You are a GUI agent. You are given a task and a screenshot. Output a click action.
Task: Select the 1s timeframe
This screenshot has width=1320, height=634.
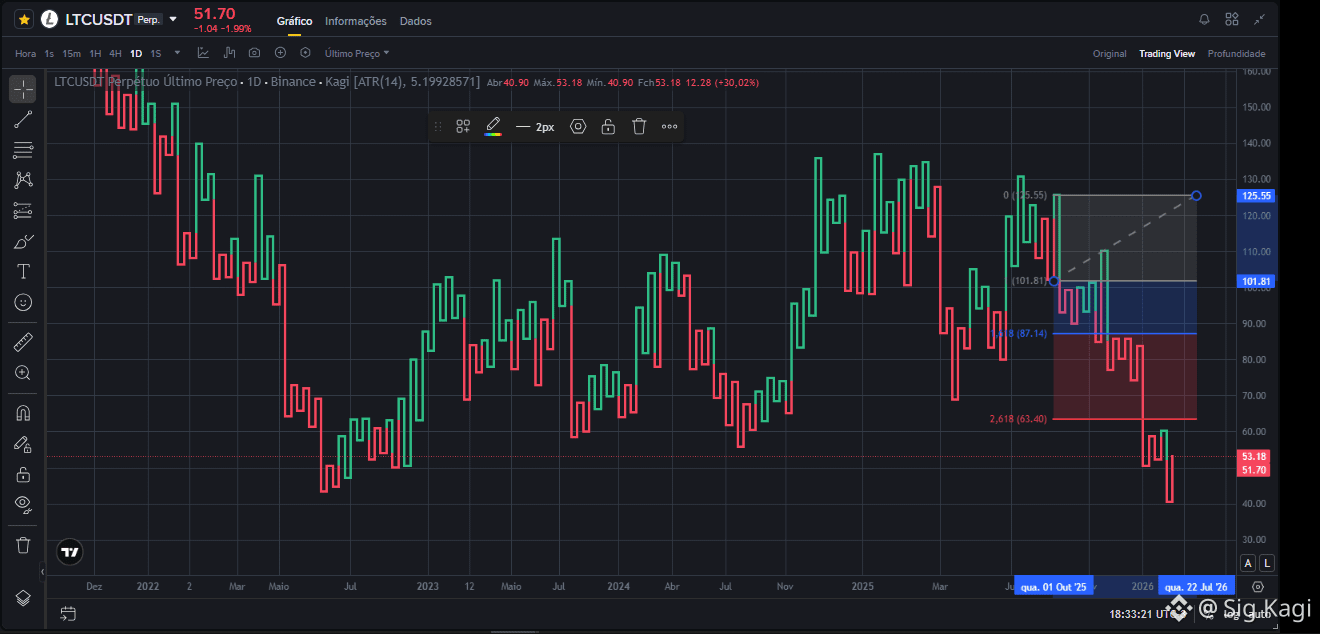click(49, 53)
